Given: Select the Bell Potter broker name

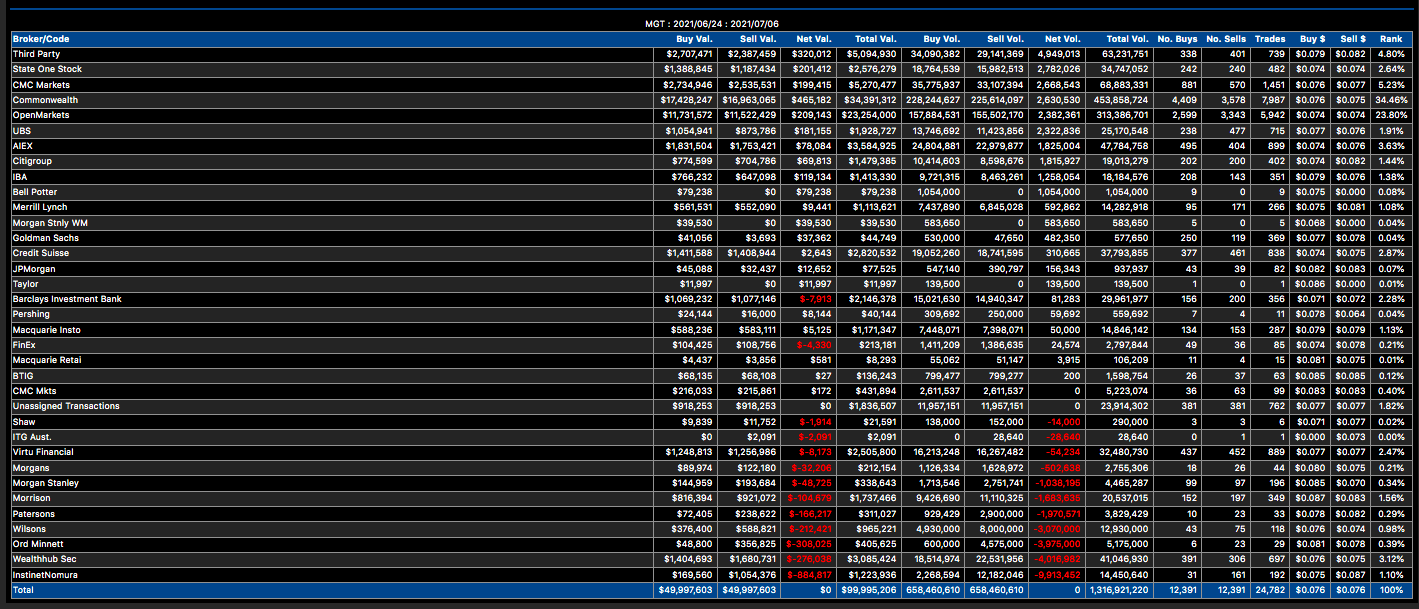Looking at the screenshot, I should tap(35, 192).
